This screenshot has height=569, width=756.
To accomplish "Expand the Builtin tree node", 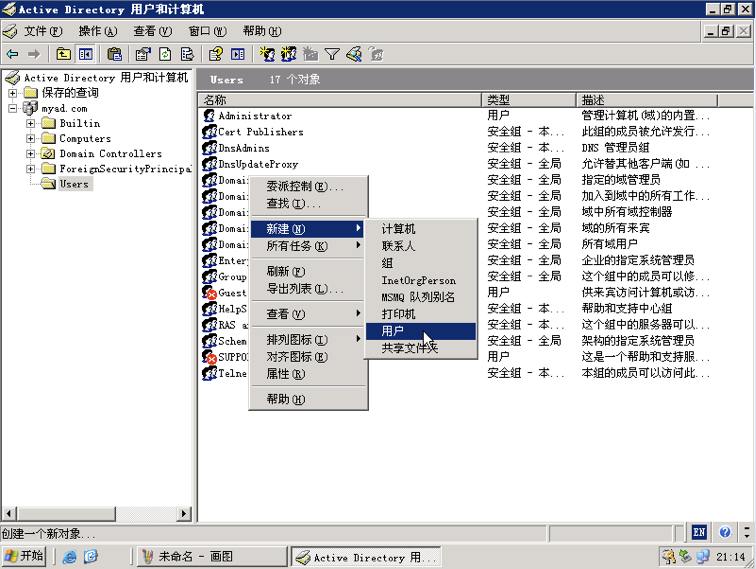I will 30,123.
